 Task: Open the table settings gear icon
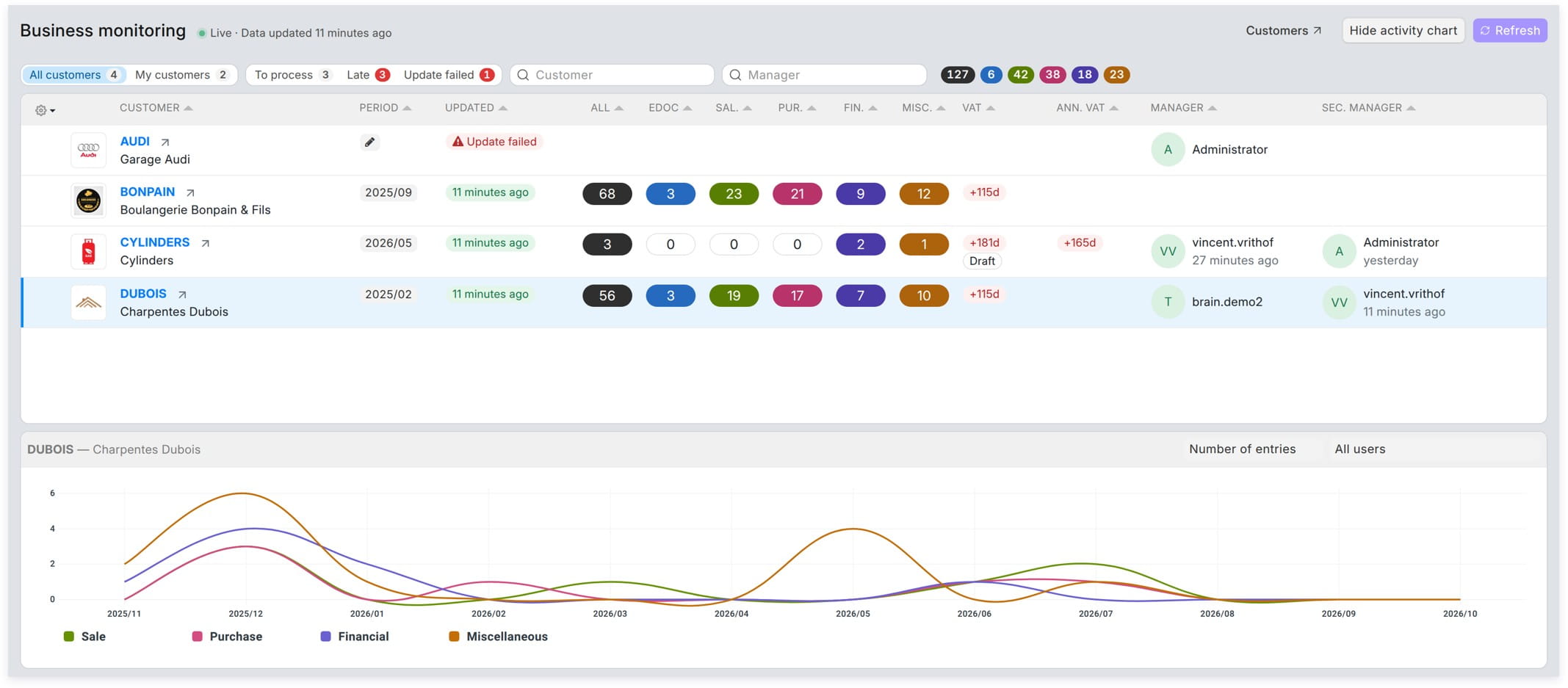point(45,110)
